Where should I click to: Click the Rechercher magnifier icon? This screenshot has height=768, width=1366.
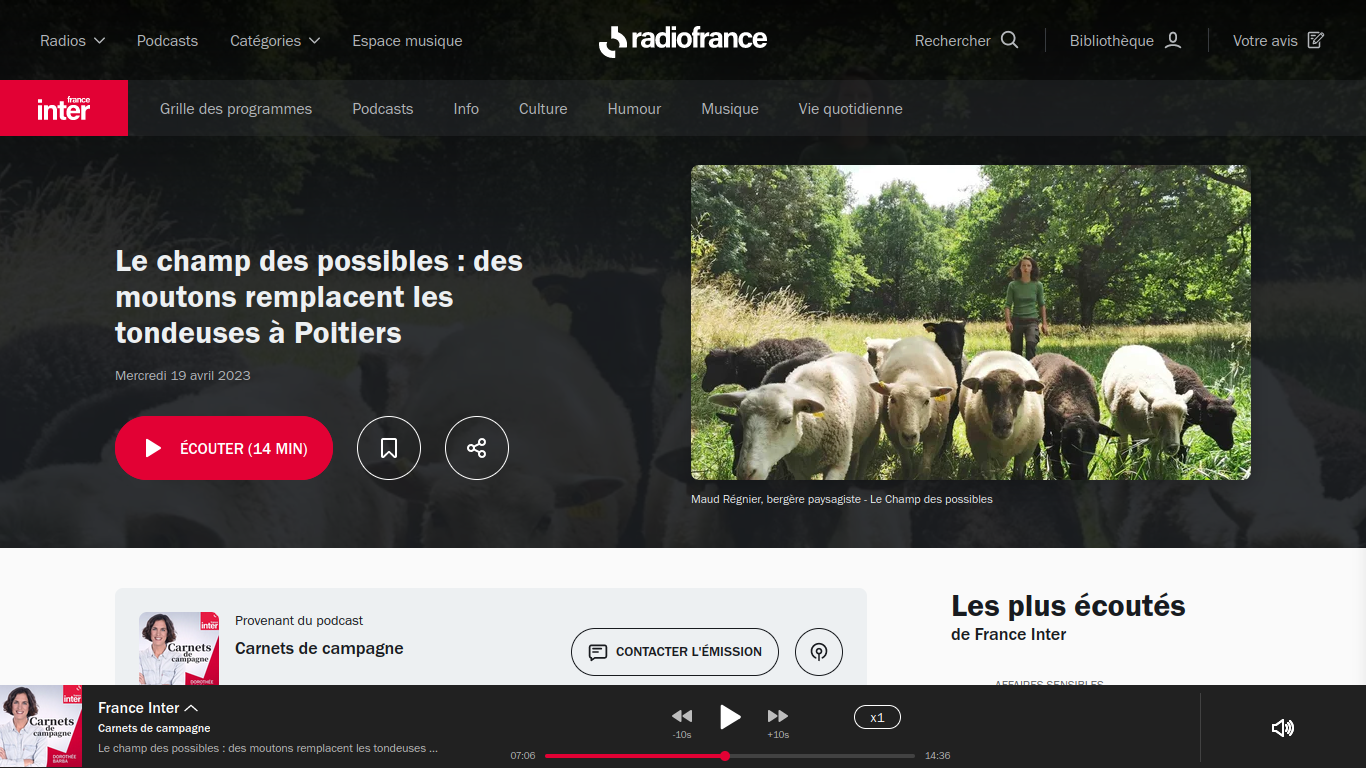(x=1010, y=40)
